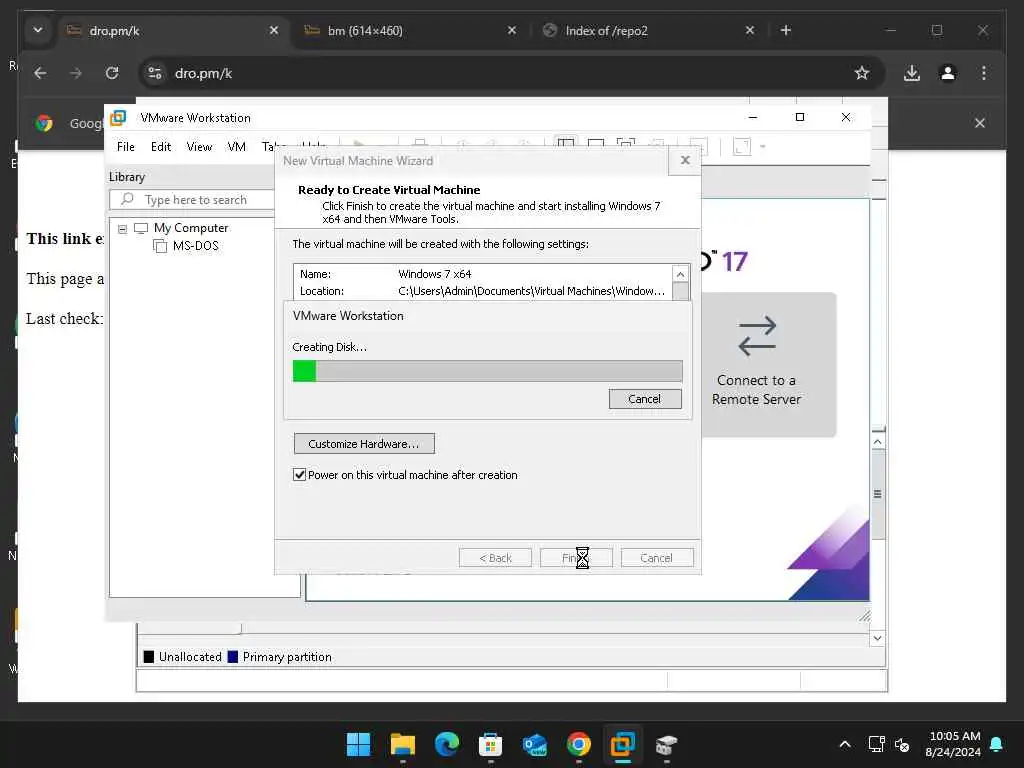Cancel the Creating Disk operation
The height and width of the screenshot is (768, 1024).
click(645, 399)
